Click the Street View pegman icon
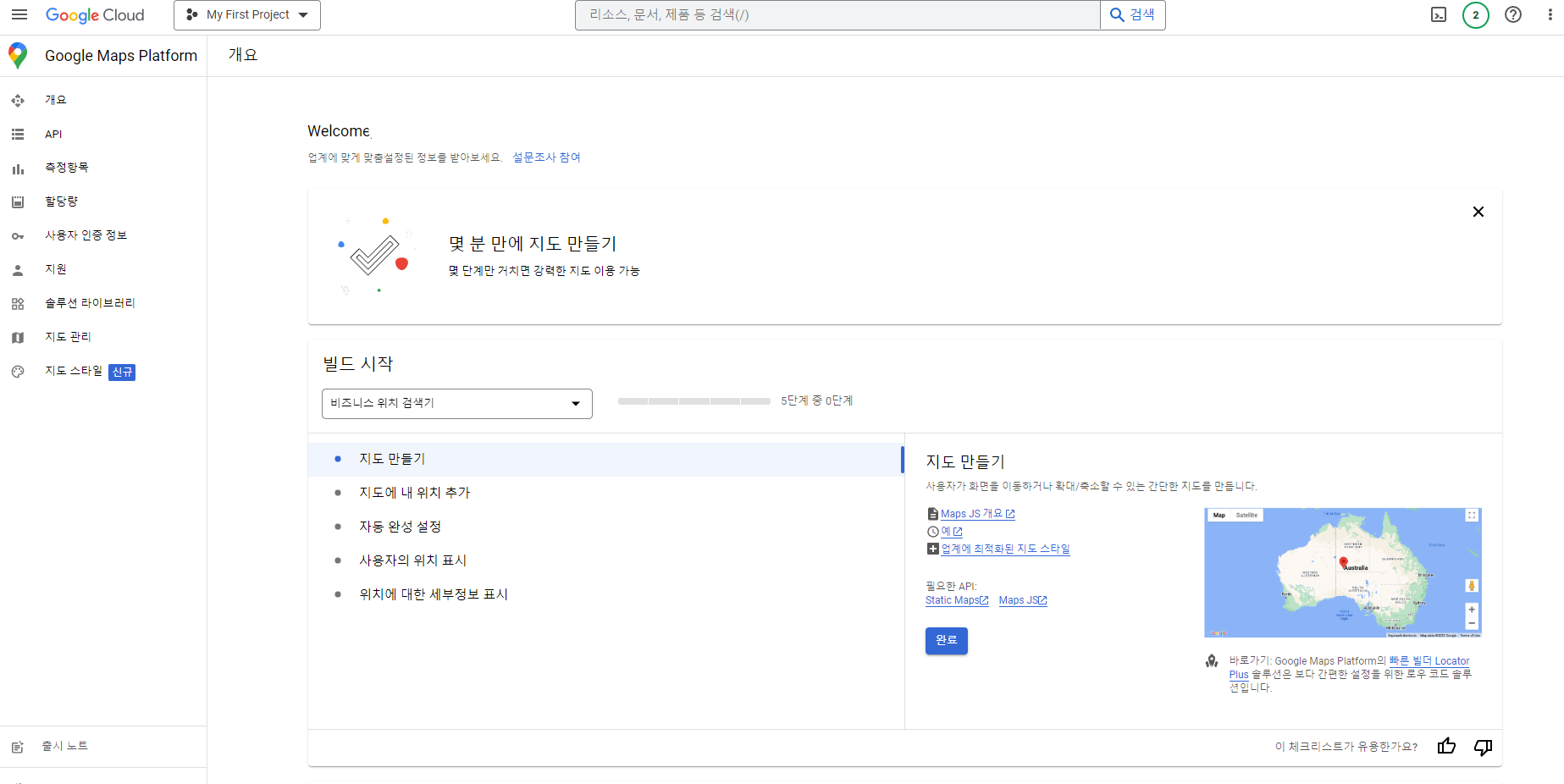The height and width of the screenshot is (784, 1564). click(1472, 586)
